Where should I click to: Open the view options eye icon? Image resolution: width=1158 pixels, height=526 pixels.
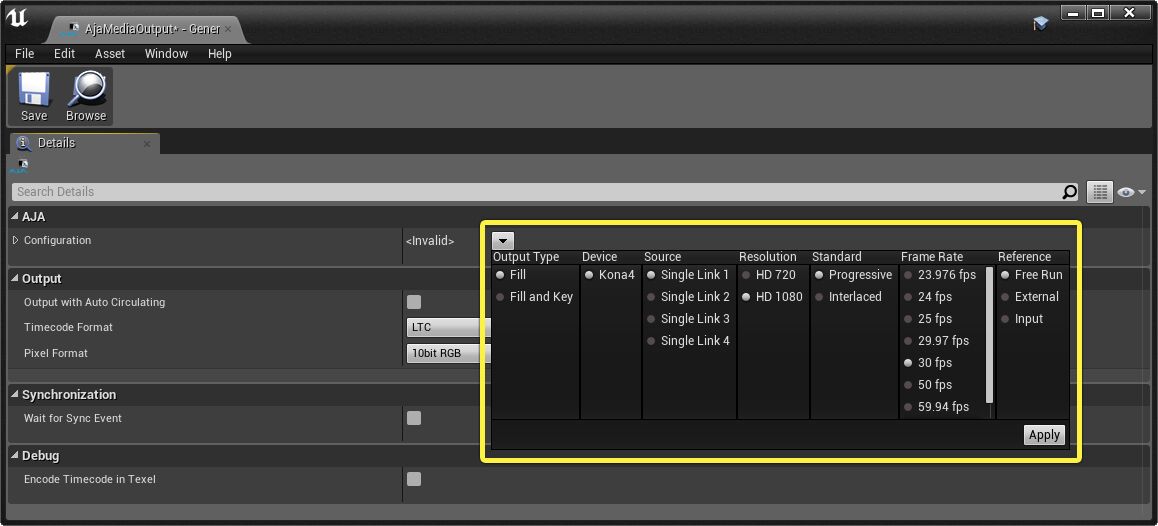[x=1131, y=192]
